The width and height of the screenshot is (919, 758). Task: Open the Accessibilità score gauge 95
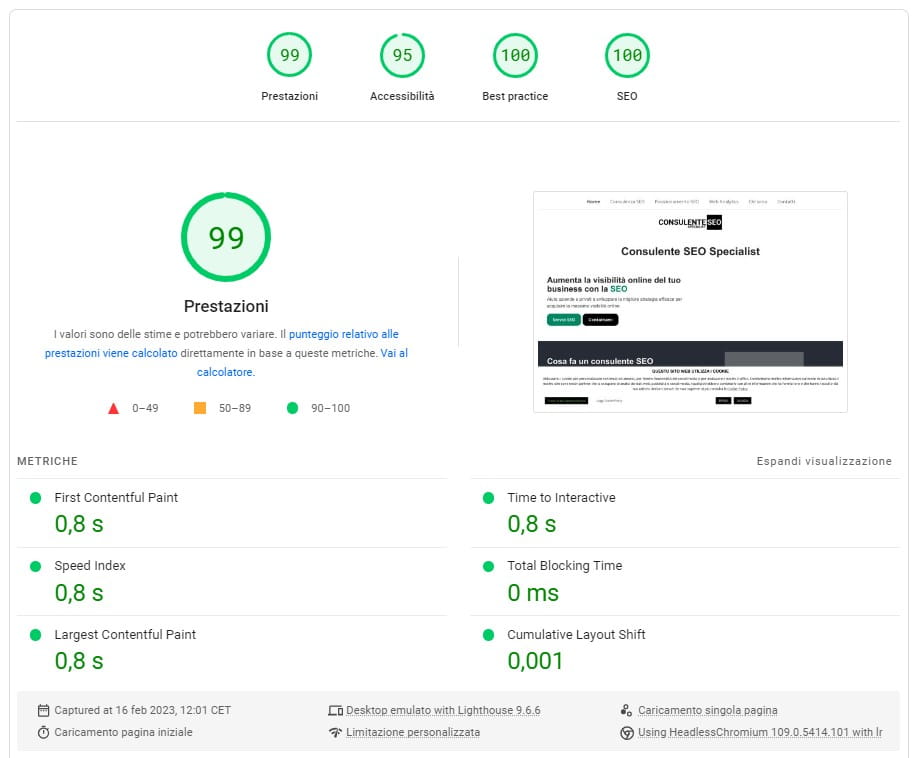402,55
